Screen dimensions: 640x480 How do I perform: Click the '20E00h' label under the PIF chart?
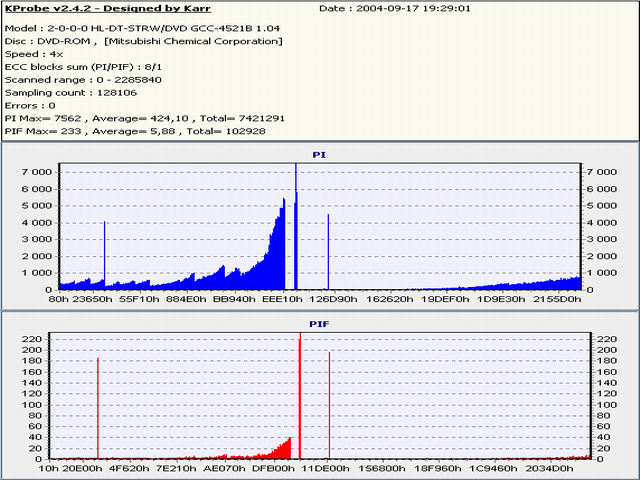pyautogui.click(x=82, y=468)
